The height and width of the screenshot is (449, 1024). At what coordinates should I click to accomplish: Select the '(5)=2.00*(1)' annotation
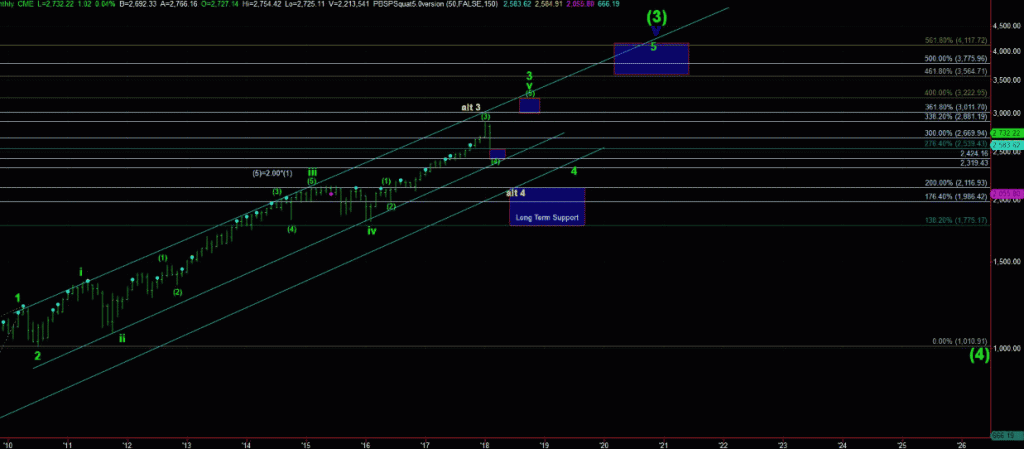[x=271, y=174]
